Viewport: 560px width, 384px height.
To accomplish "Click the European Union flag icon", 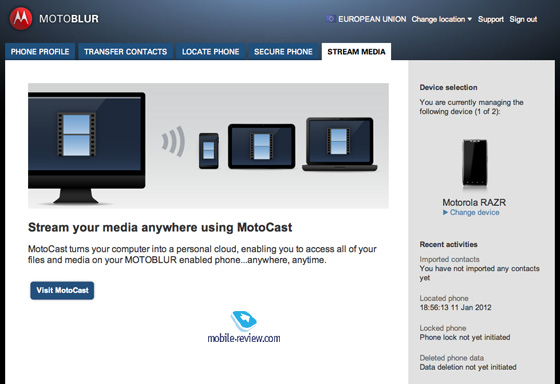I will 330,19.
